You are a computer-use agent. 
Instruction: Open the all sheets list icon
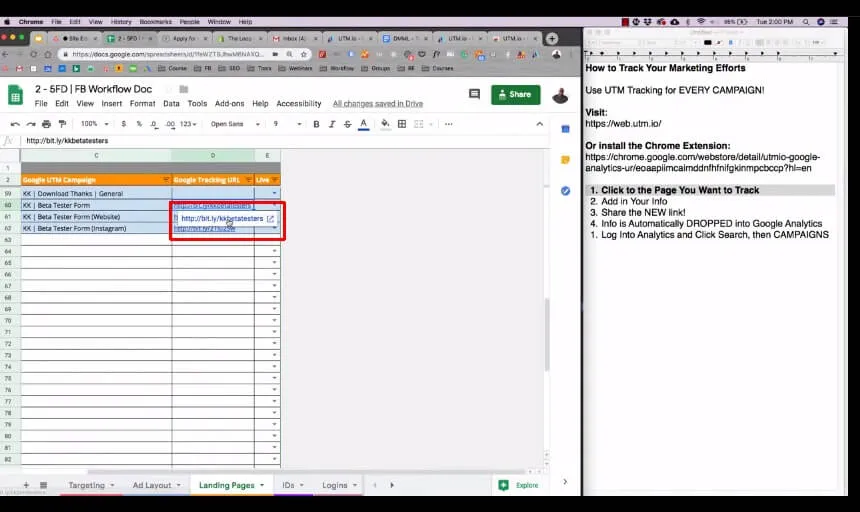(43, 485)
